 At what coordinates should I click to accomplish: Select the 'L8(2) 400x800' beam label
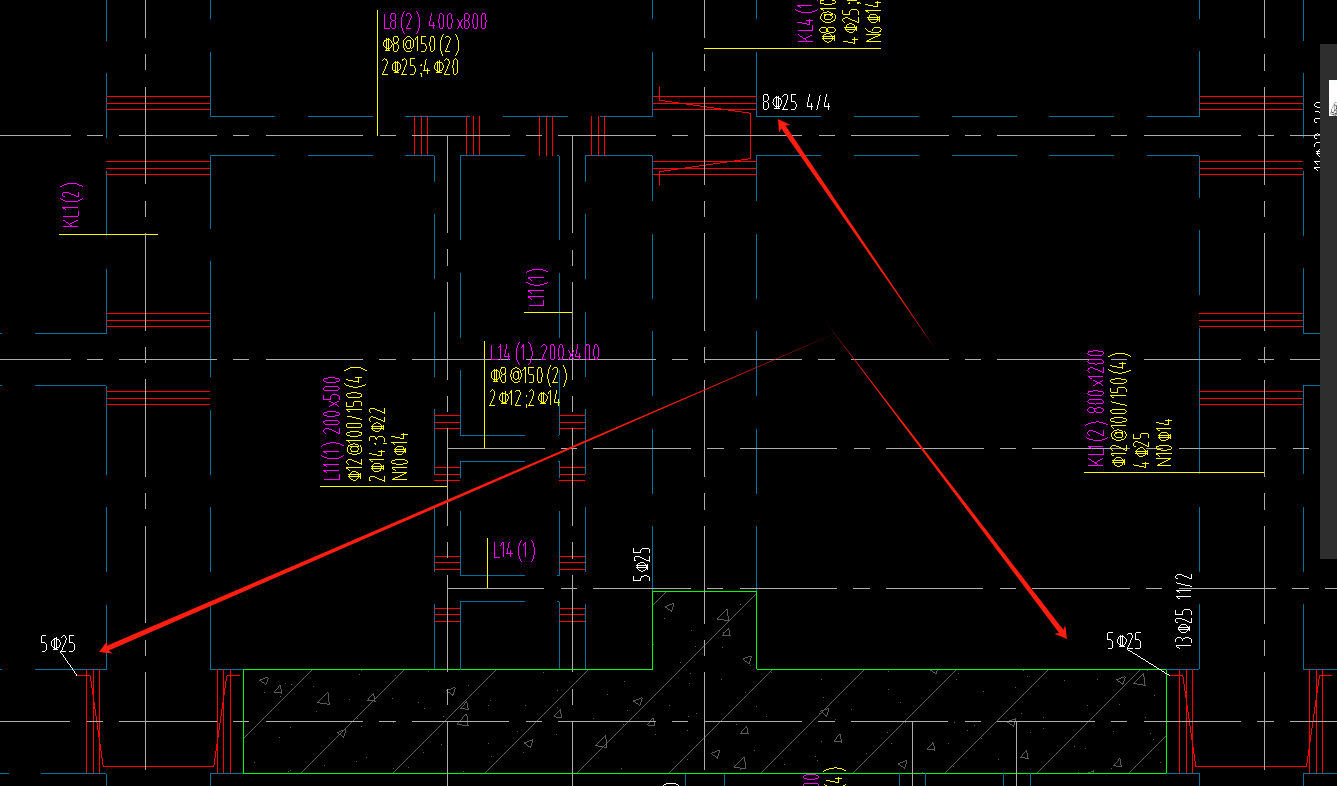(435, 22)
